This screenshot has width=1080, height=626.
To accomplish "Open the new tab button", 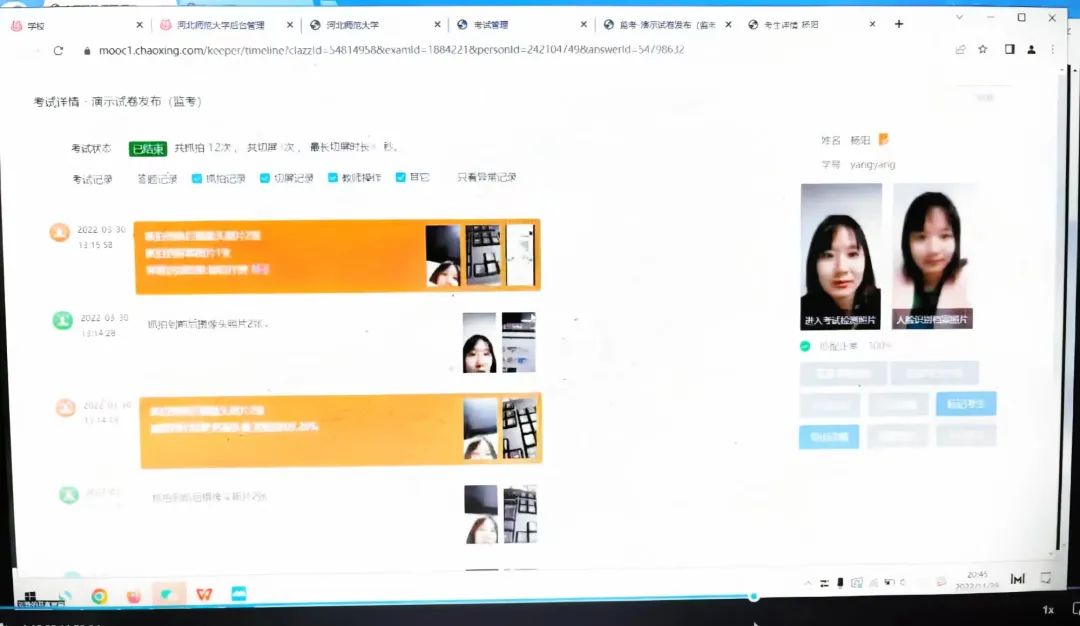I will (899, 24).
